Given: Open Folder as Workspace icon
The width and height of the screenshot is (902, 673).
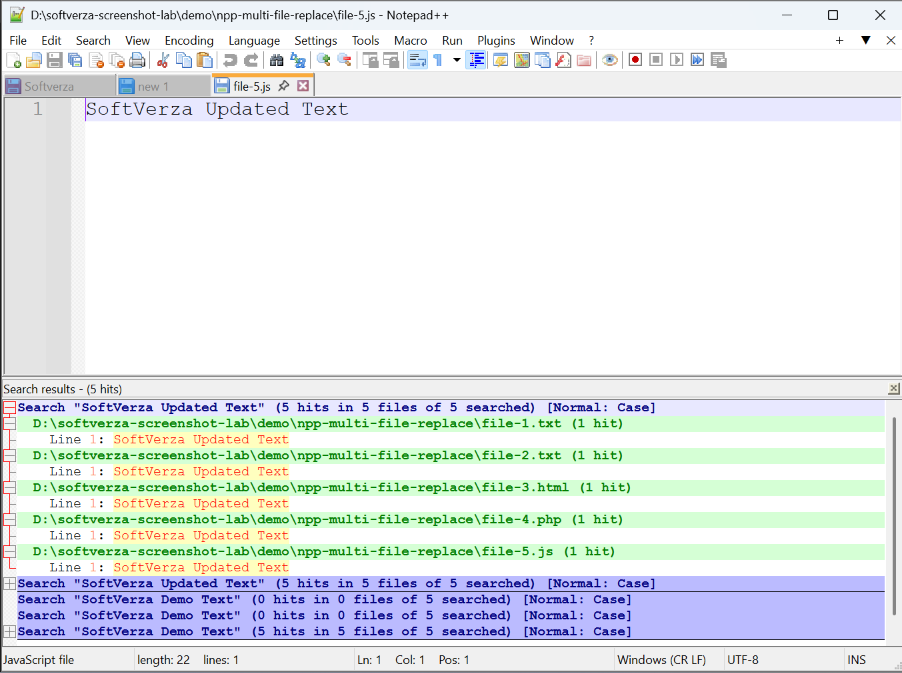Looking at the screenshot, I should tap(584, 60).
